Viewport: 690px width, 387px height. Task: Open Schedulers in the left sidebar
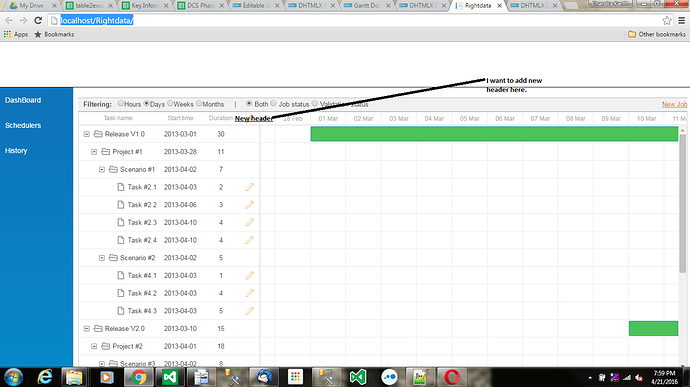[x=23, y=125]
